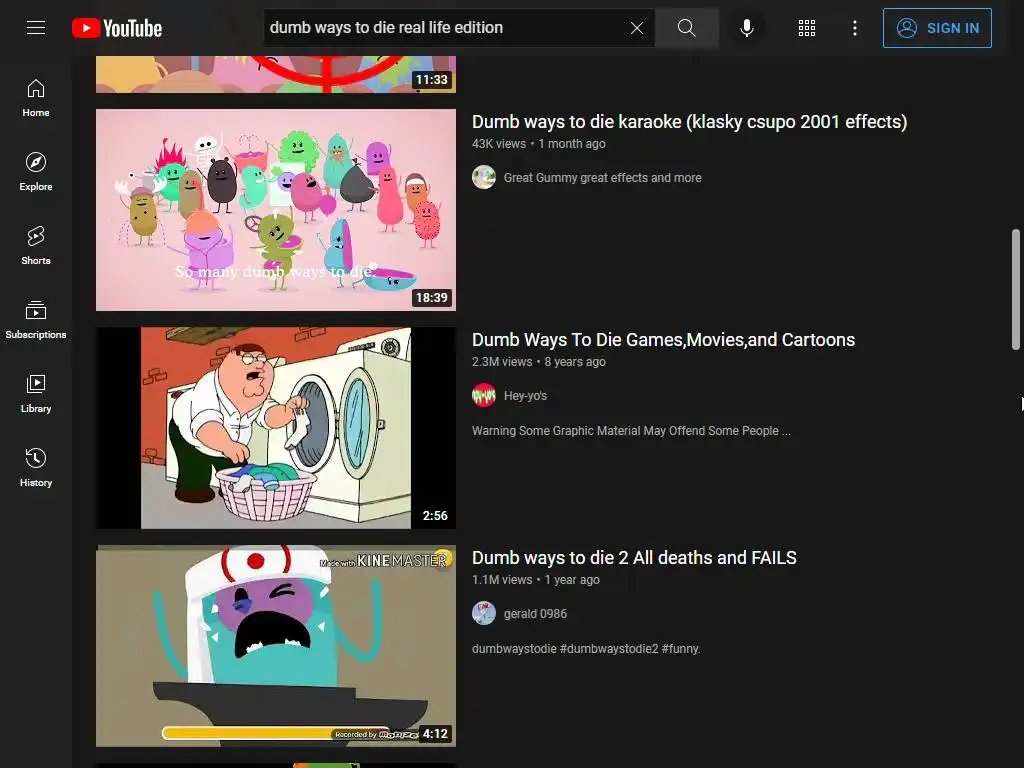This screenshot has height=768, width=1024.
Task: Open Shorts in the sidebar
Action: click(36, 246)
